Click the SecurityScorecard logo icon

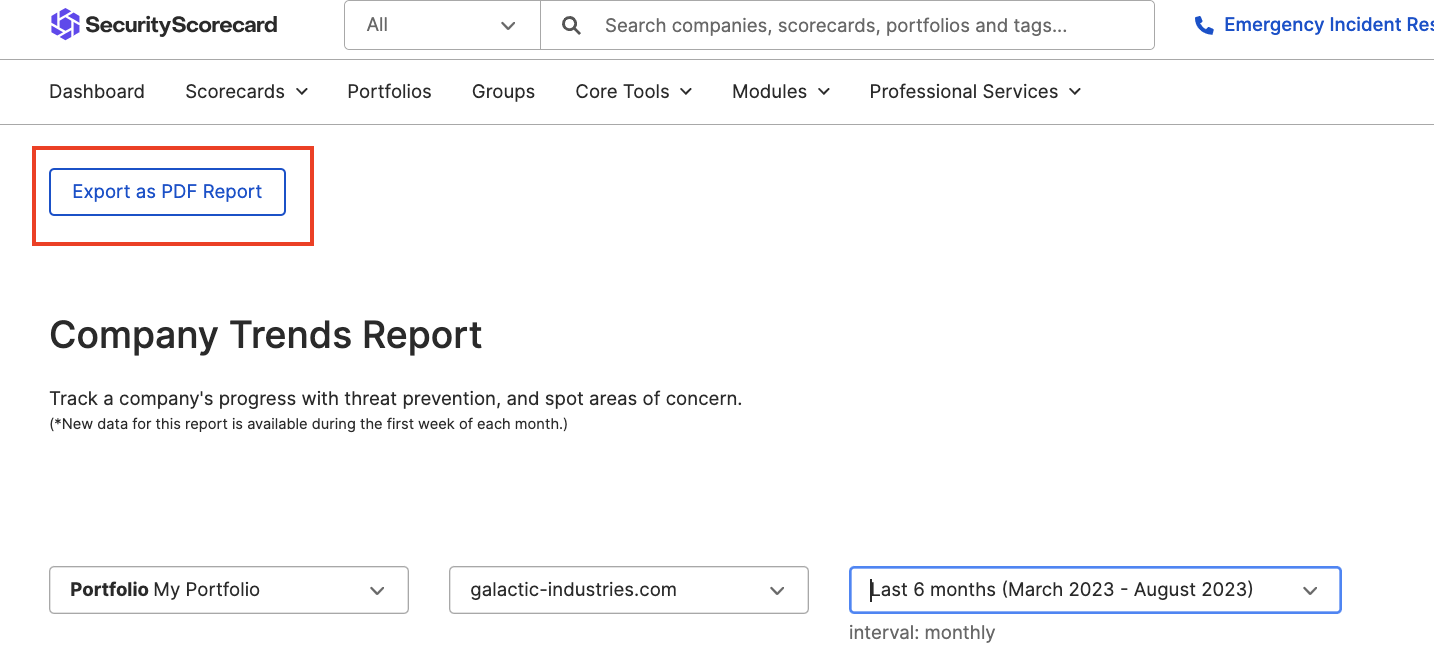pos(65,25)
